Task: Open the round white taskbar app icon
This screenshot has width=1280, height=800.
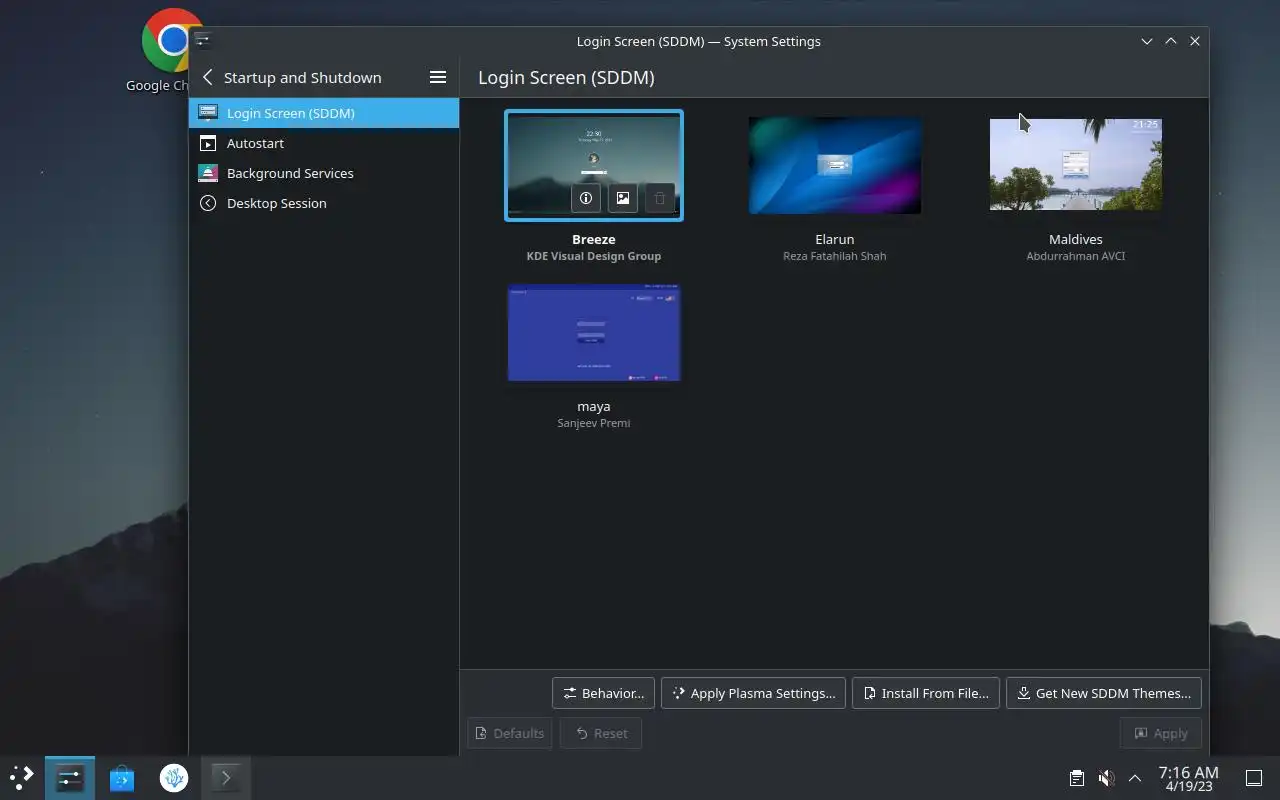Action: point(174,777)
